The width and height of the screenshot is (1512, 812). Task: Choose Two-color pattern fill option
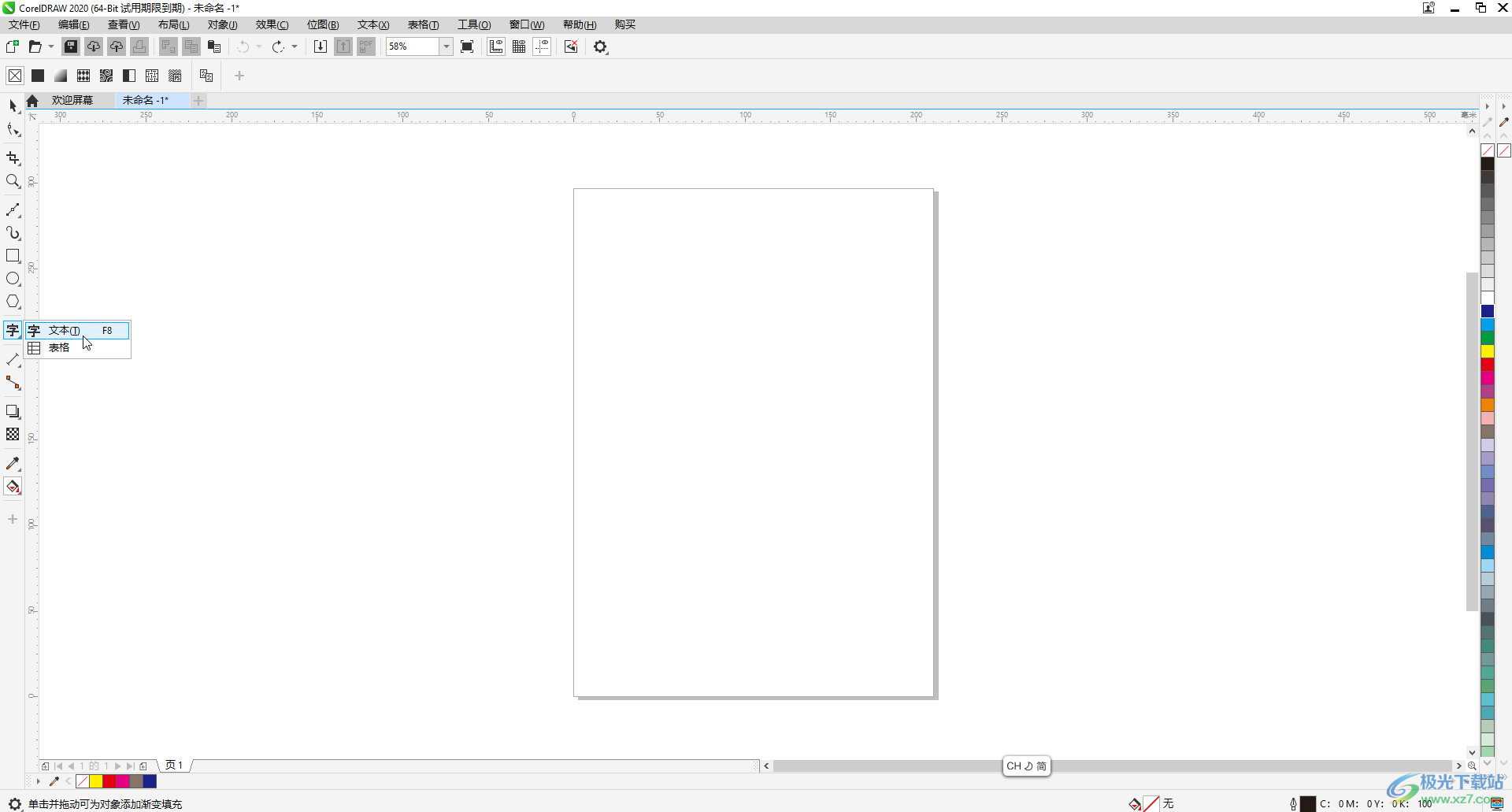point(129,76)
